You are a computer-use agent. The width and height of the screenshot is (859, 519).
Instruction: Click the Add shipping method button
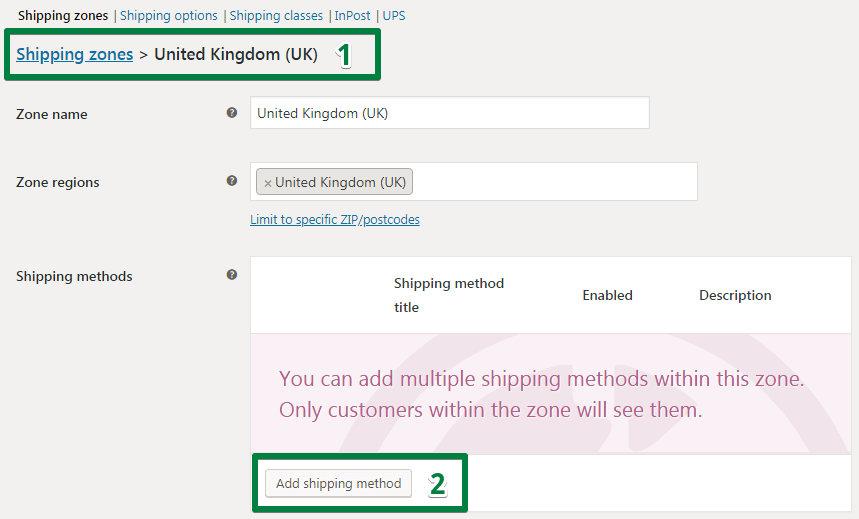tap(338, 483)
